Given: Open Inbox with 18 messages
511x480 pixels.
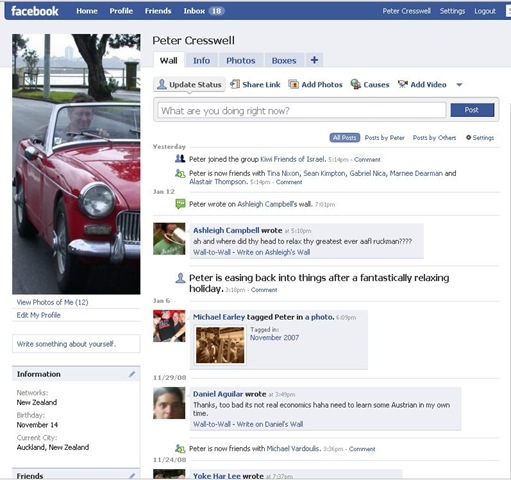Looking at the screenshot, I should click(x=204, y=11).
